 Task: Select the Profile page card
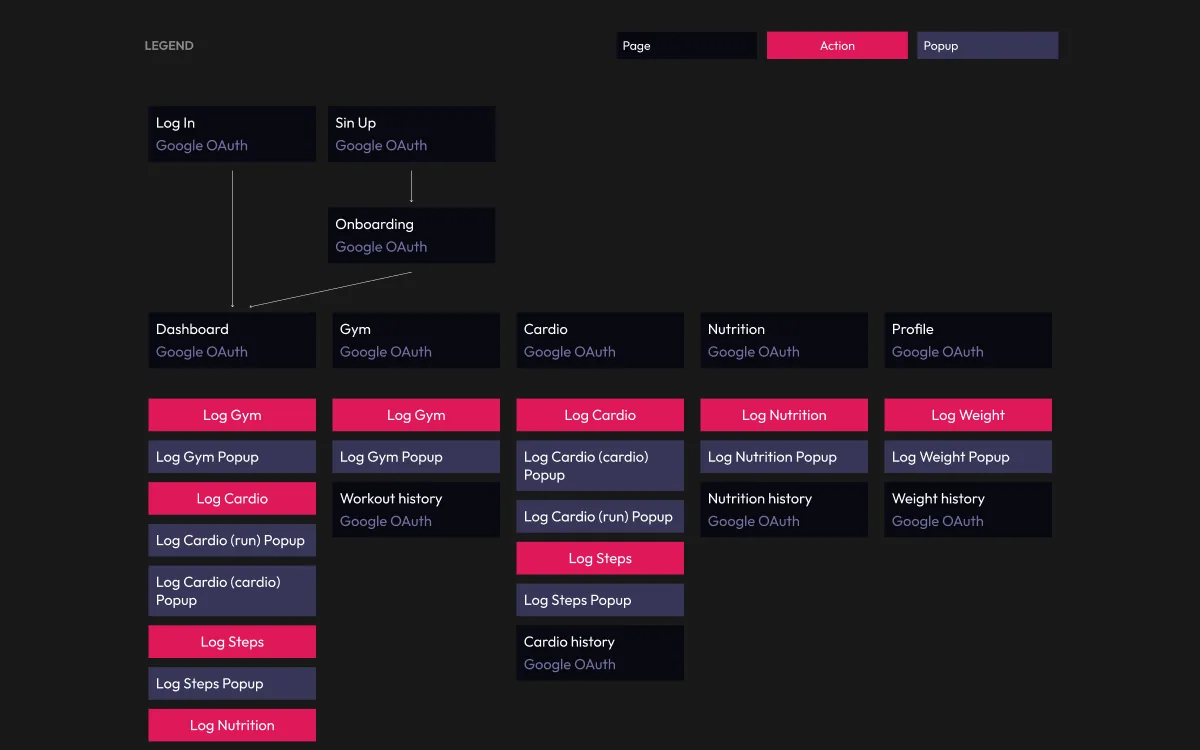tap(968, 340)
